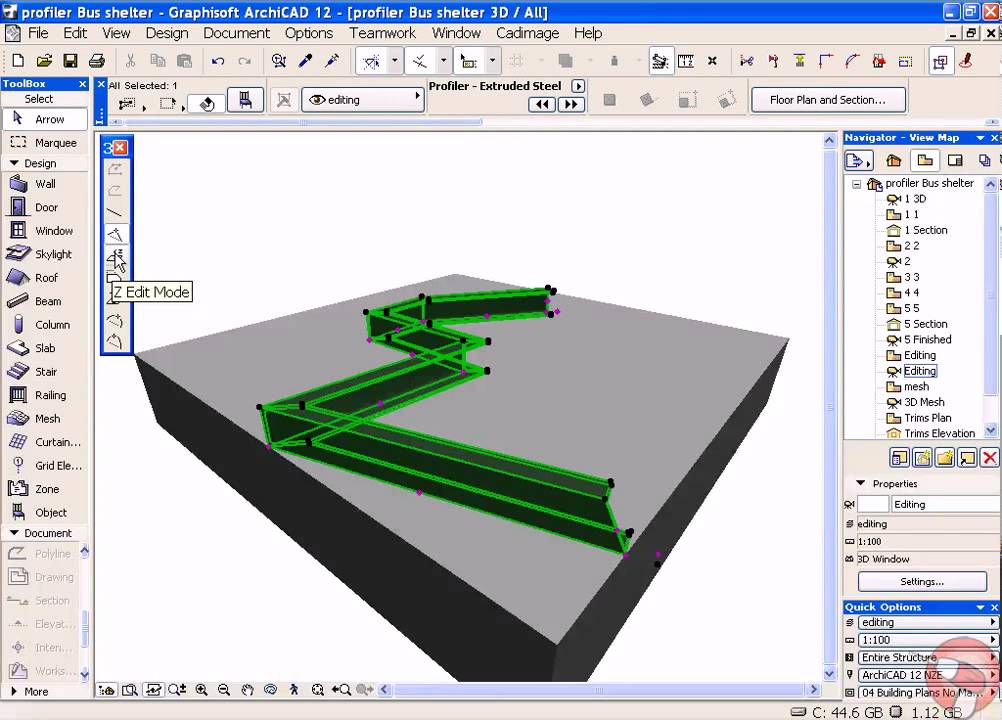Click the pan hand icon
The height and width of the screenshot is (720, 1002).
(x=247, y=689)
